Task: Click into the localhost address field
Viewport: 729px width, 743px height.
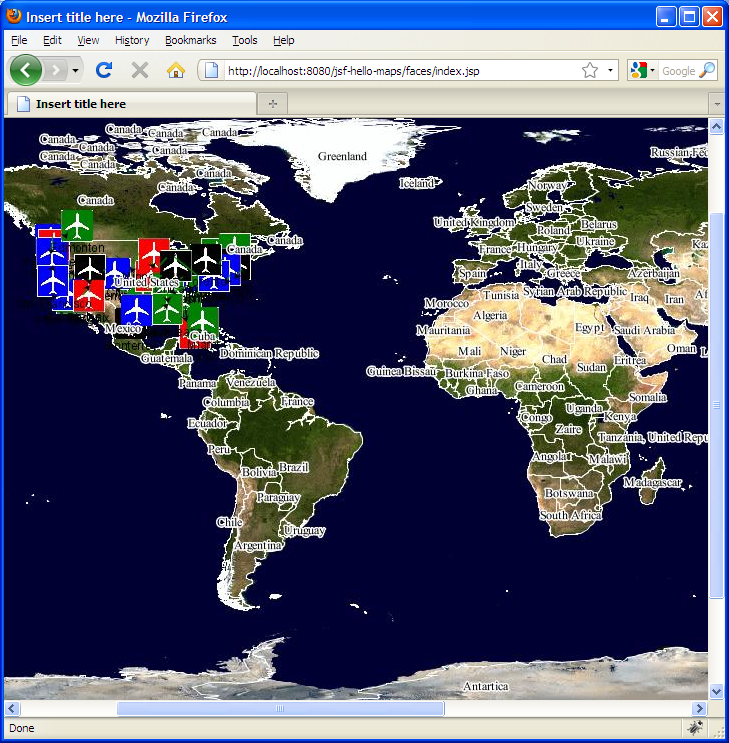Action: (400, 70)
